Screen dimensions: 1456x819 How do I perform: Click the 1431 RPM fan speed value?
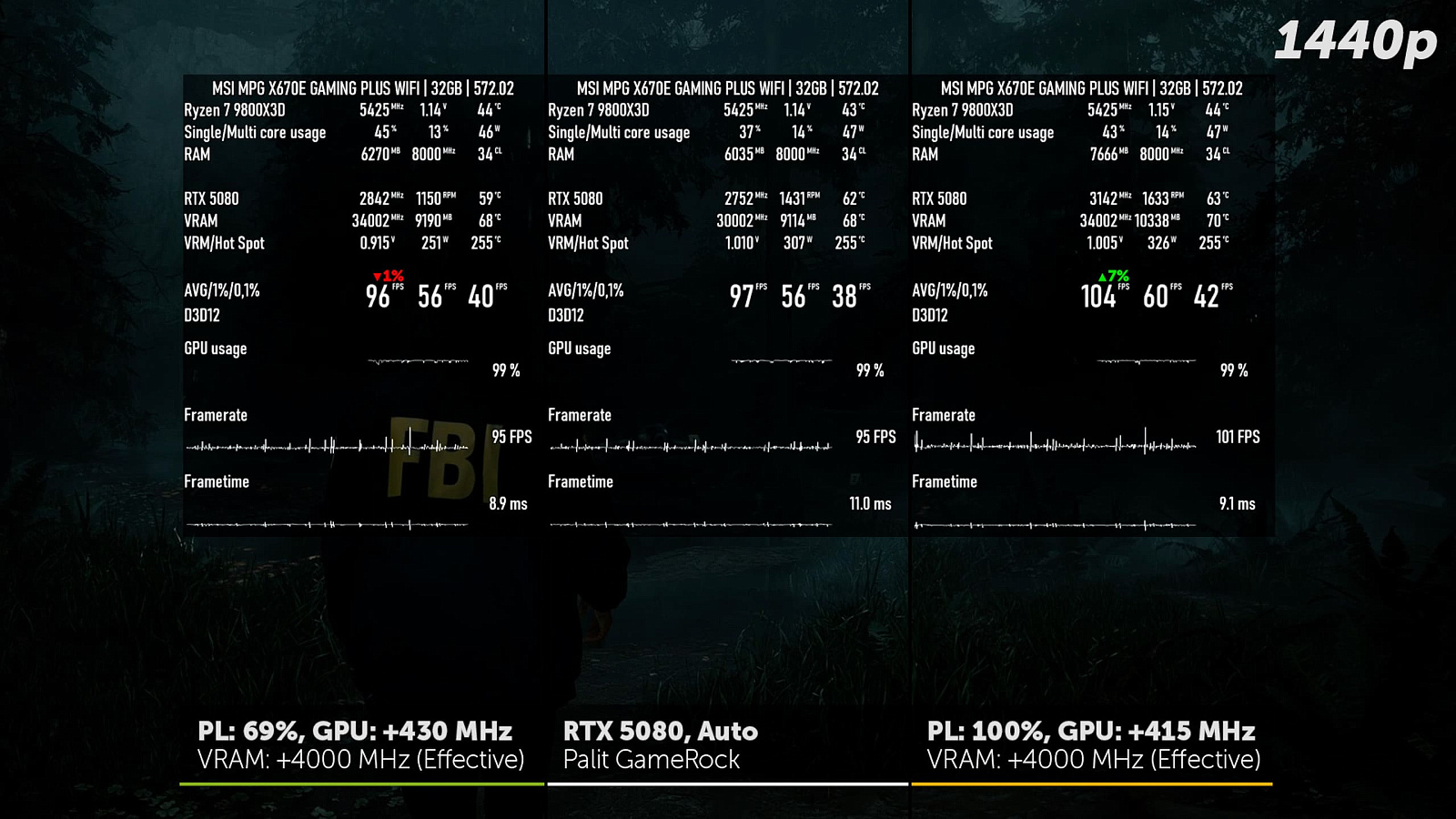coord(800,198)
